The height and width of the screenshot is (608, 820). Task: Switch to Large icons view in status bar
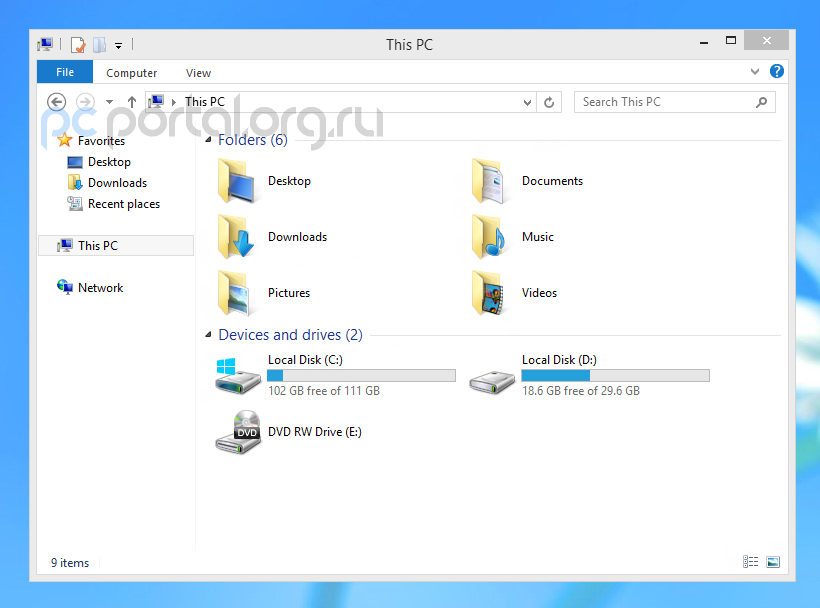click(772, 563)
